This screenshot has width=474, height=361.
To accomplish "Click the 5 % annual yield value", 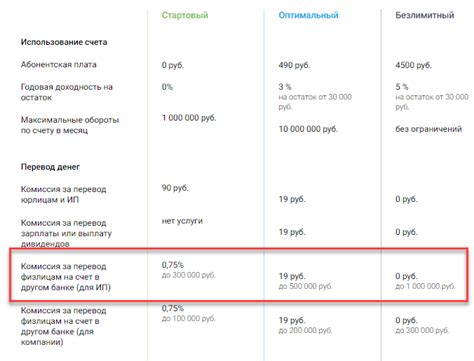I will pyautogui.click(x=402, y=87).
